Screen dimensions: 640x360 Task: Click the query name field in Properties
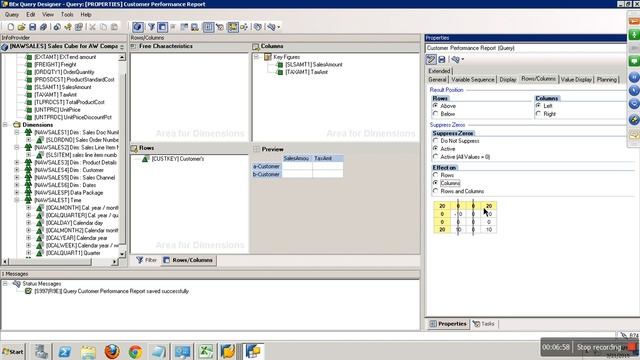click(526, 48)
